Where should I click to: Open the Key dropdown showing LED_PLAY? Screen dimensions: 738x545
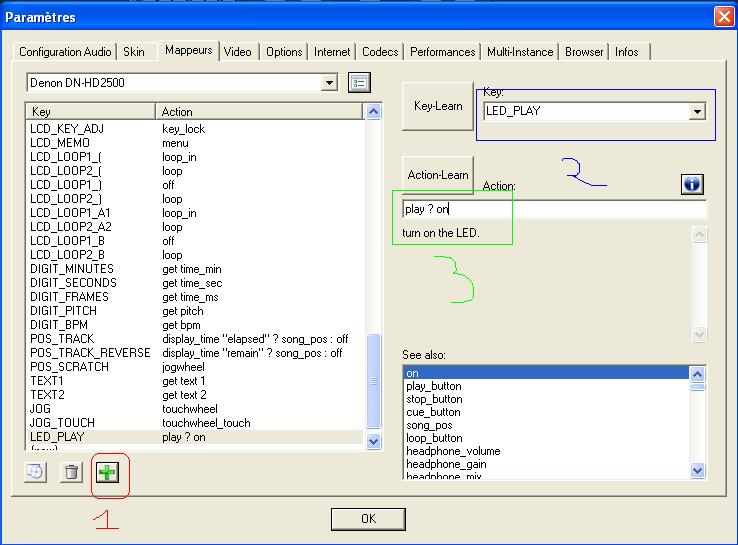(x=697, y=111)
